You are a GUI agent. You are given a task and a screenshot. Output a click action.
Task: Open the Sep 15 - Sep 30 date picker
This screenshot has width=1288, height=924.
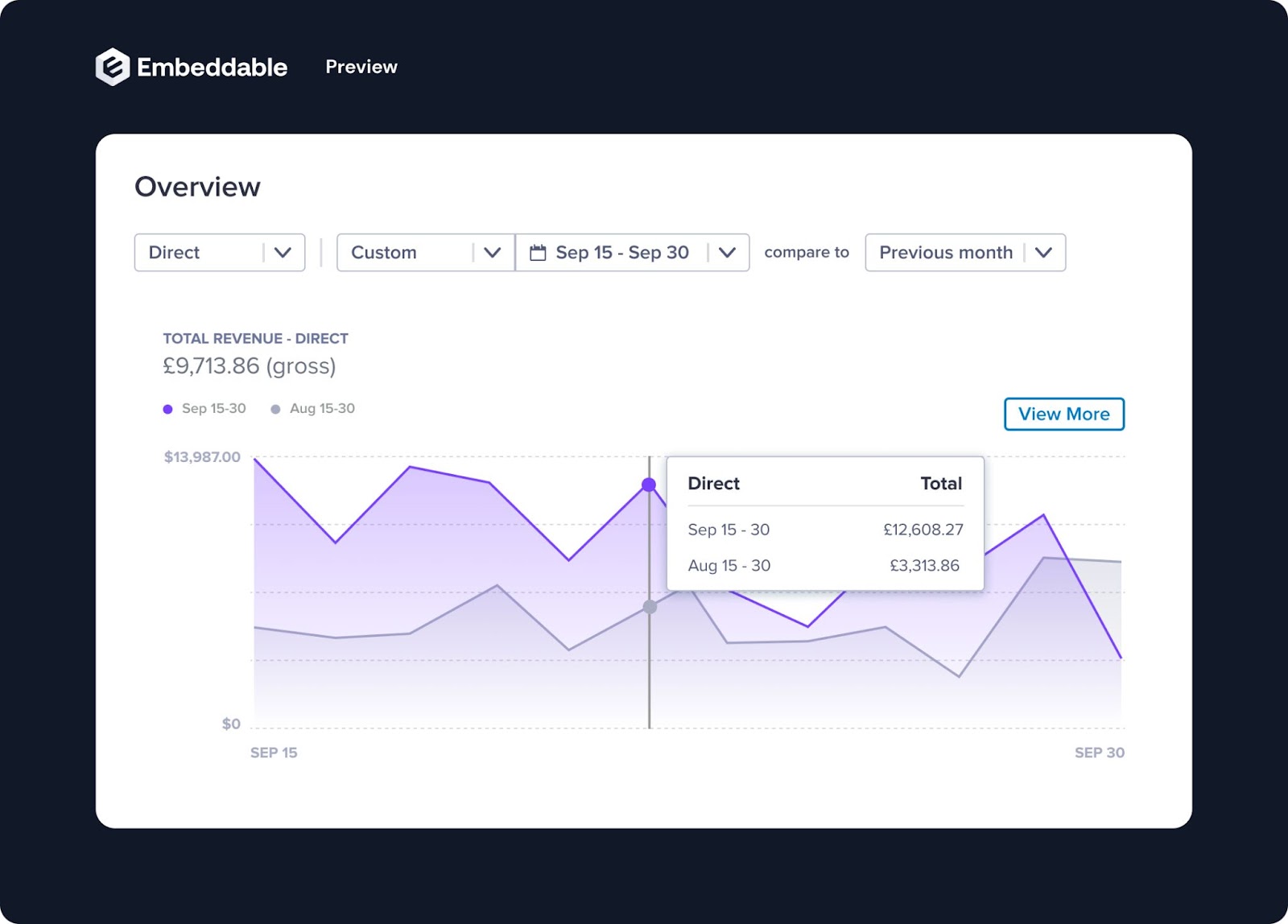pyautogui.click(x=633, y=253)
